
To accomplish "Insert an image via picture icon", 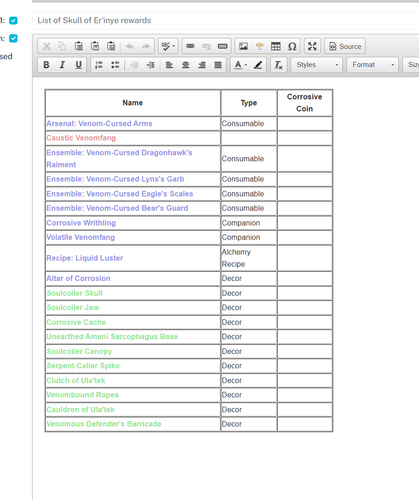I will (243, 46).
